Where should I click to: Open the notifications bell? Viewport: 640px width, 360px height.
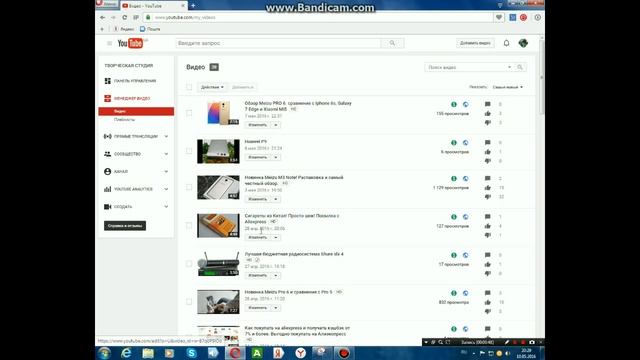(x=506, y=43)
